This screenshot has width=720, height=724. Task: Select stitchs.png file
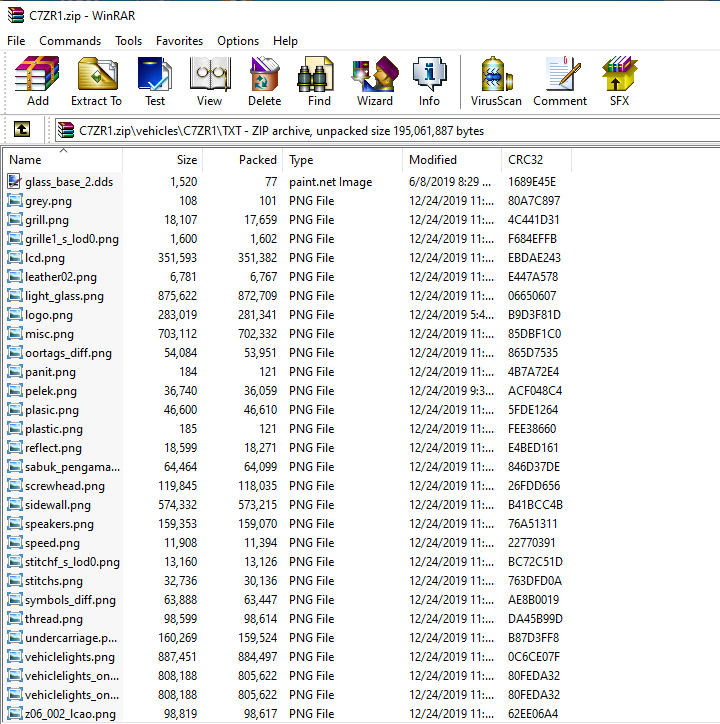coord(54,581)
